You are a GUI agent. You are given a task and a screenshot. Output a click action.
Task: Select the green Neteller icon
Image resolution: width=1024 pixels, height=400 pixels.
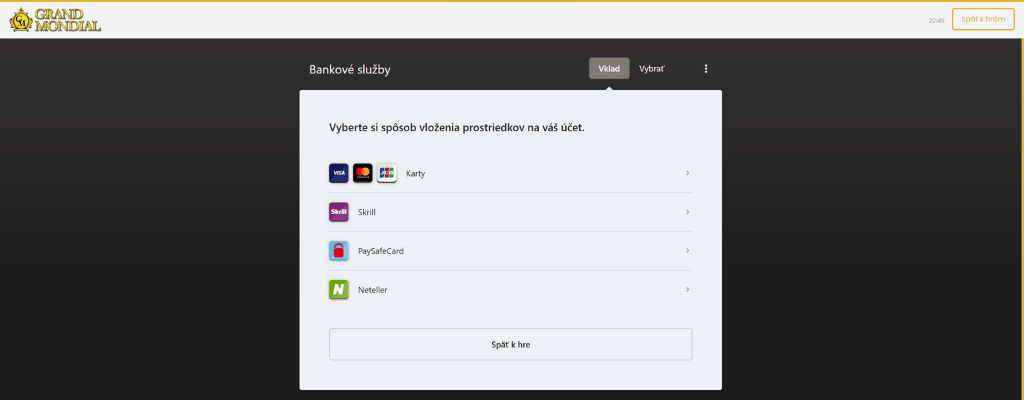pyautogui.click(x=339, y=290)
